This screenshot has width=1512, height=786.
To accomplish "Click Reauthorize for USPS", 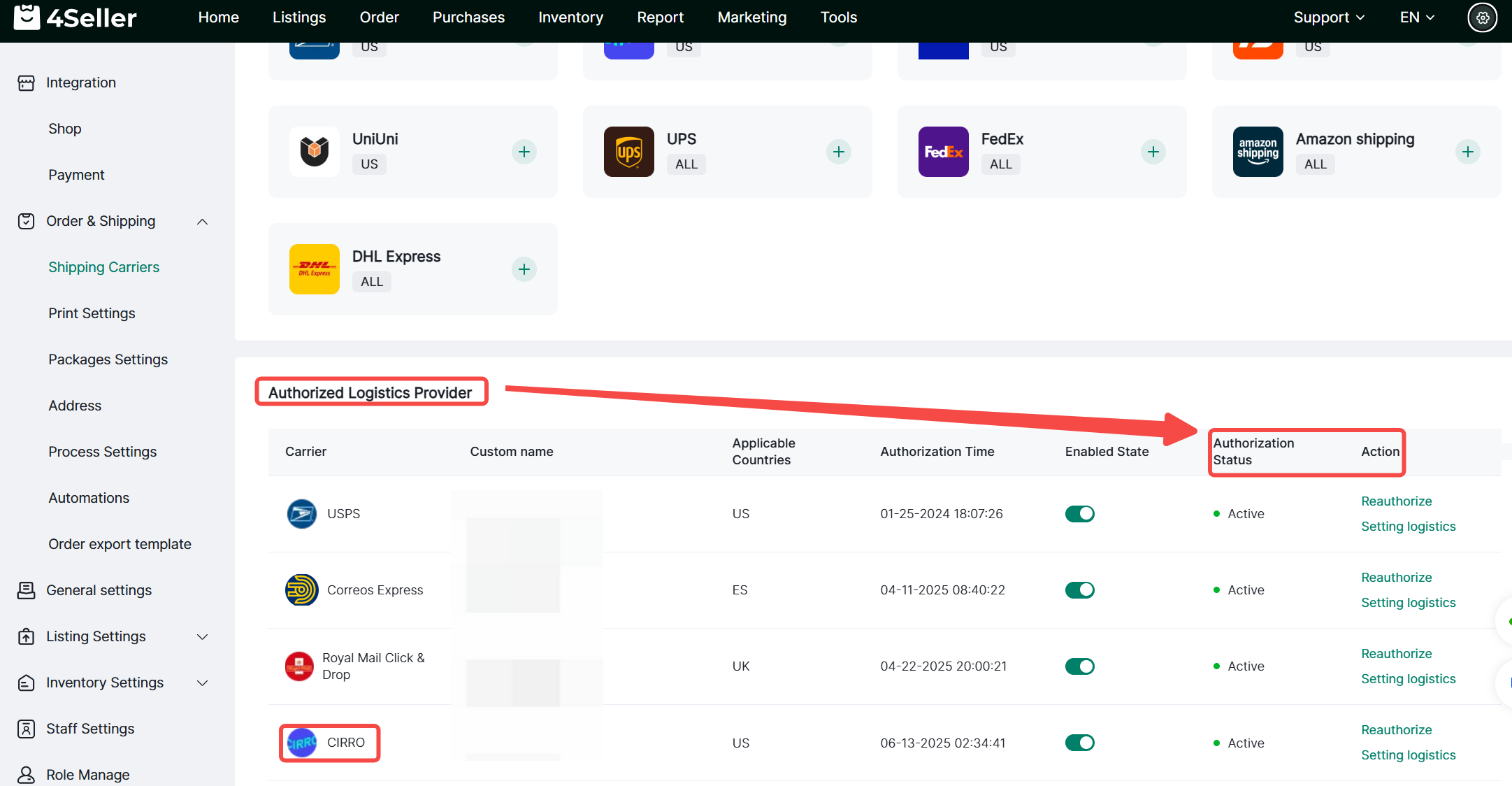I will (1396, 501).
